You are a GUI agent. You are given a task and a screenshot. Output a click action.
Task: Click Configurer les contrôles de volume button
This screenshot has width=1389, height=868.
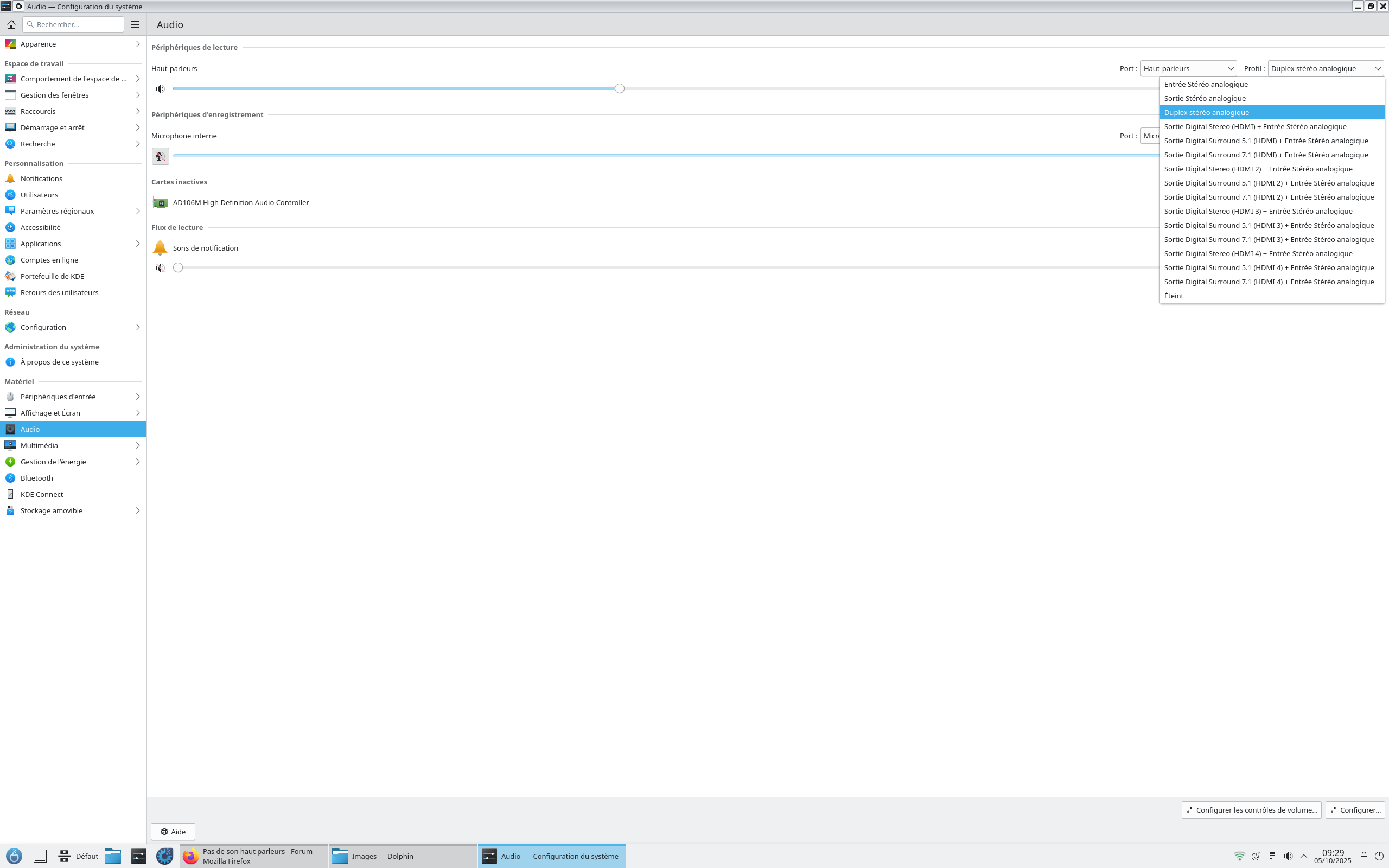[x=1251, y=809]
